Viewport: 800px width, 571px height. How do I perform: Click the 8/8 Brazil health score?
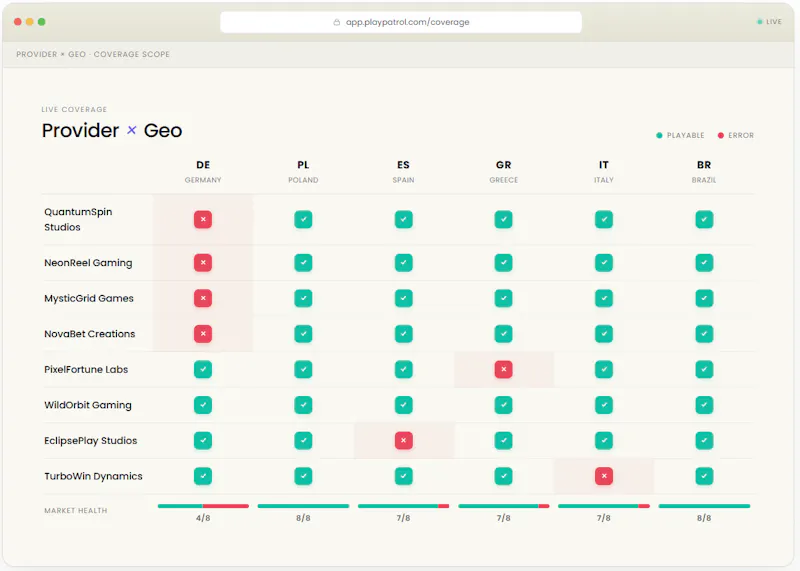[704, 518]
